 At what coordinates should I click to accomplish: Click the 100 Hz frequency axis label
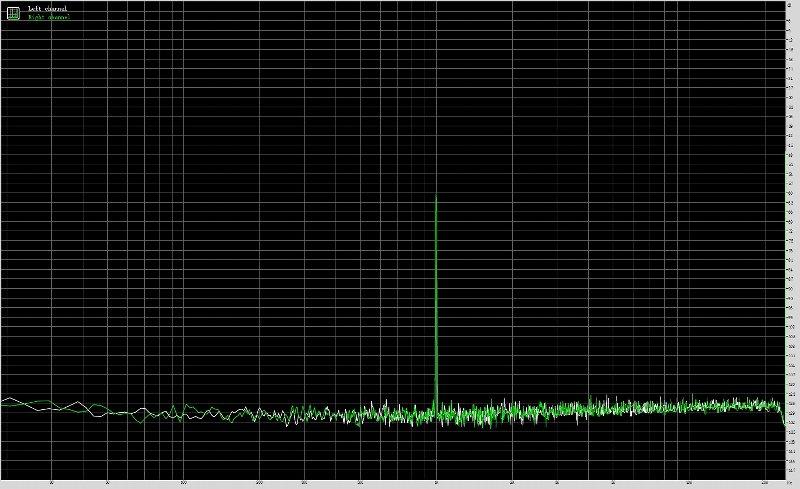coord(183,483)
